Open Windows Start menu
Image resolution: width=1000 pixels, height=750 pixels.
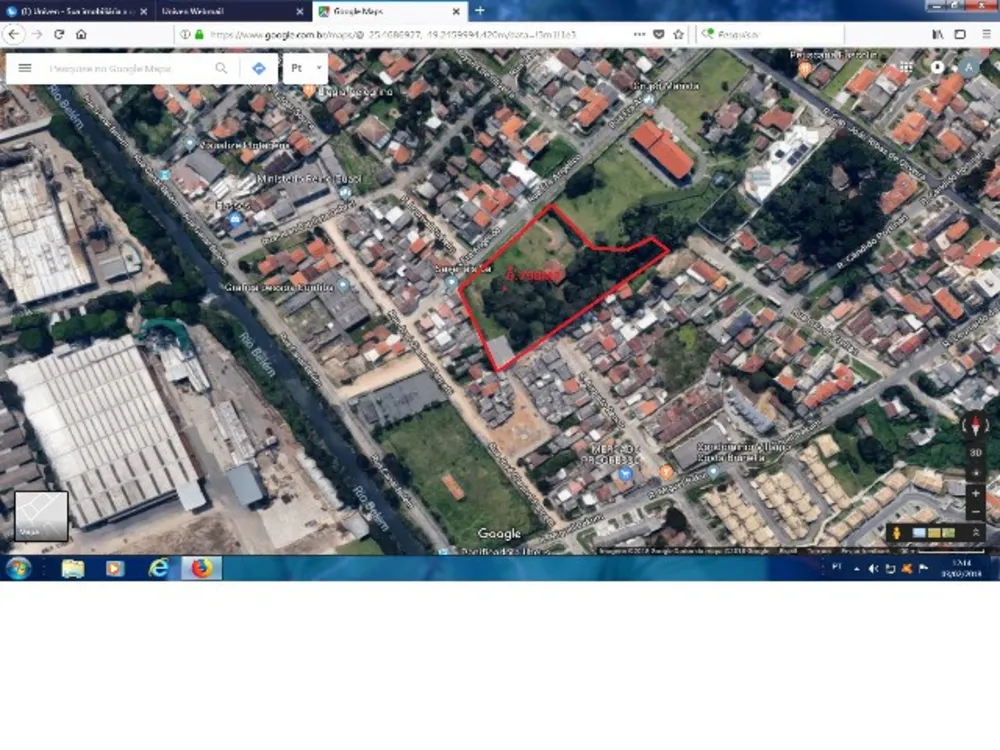[18, 568]
